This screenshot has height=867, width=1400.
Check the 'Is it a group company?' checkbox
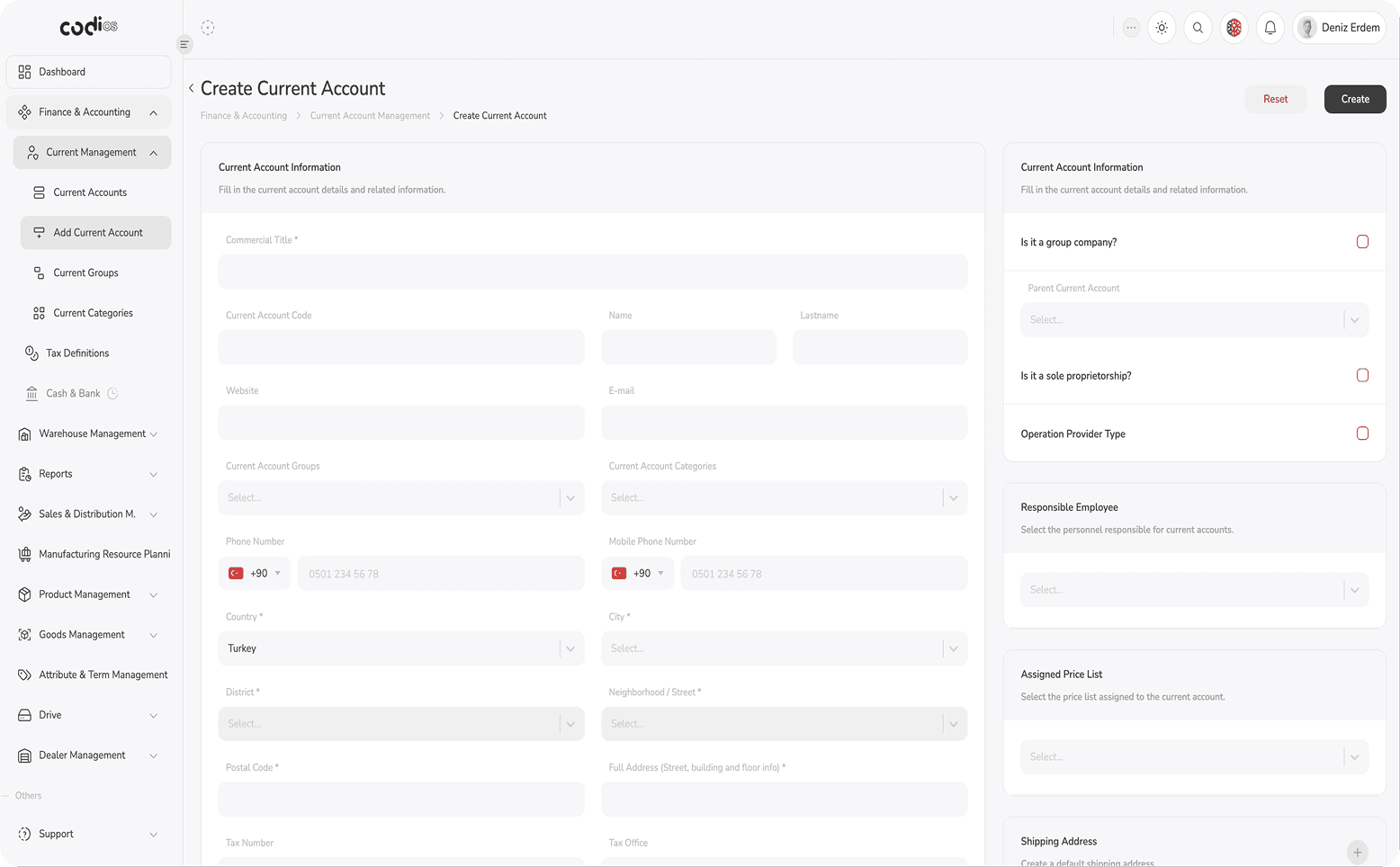coord(1362,242)
